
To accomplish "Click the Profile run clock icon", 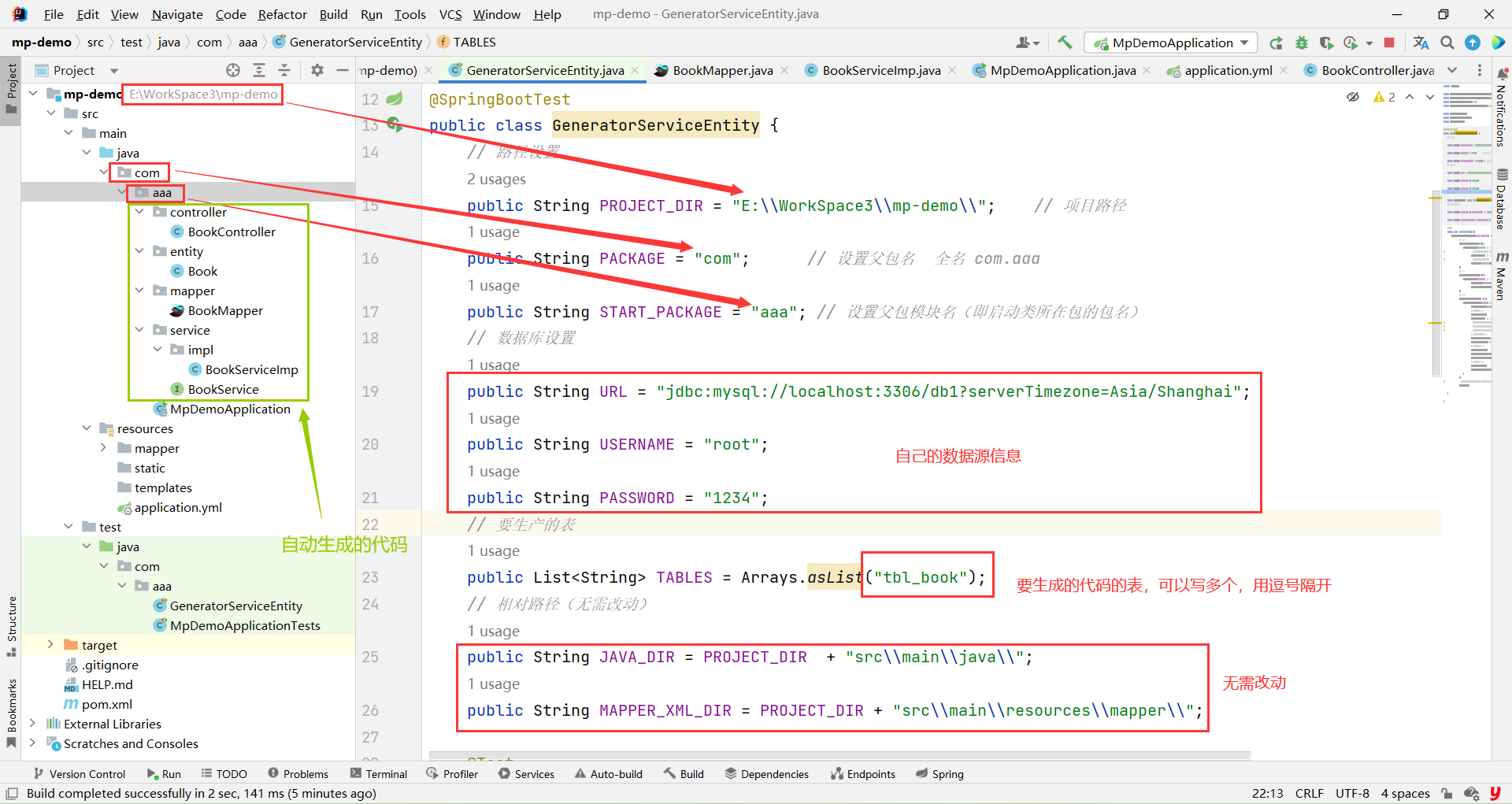I will click(x=1351, y=43).
